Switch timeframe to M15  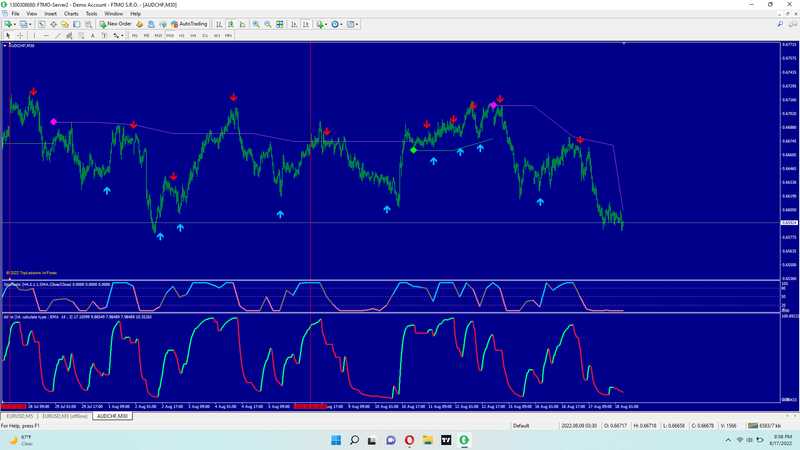coord(158,35)
